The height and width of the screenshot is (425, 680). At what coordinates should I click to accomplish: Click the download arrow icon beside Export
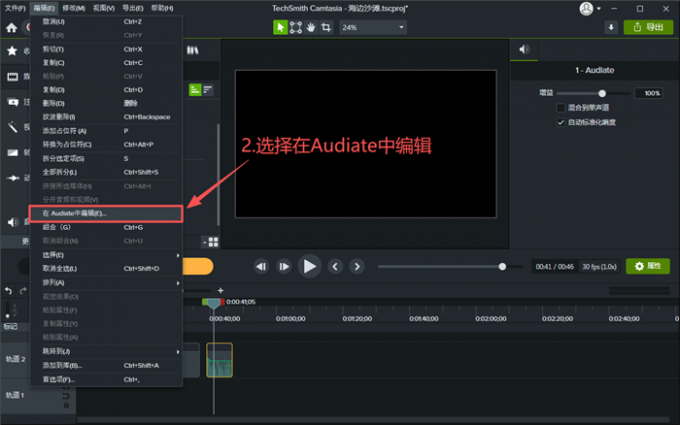611,27
